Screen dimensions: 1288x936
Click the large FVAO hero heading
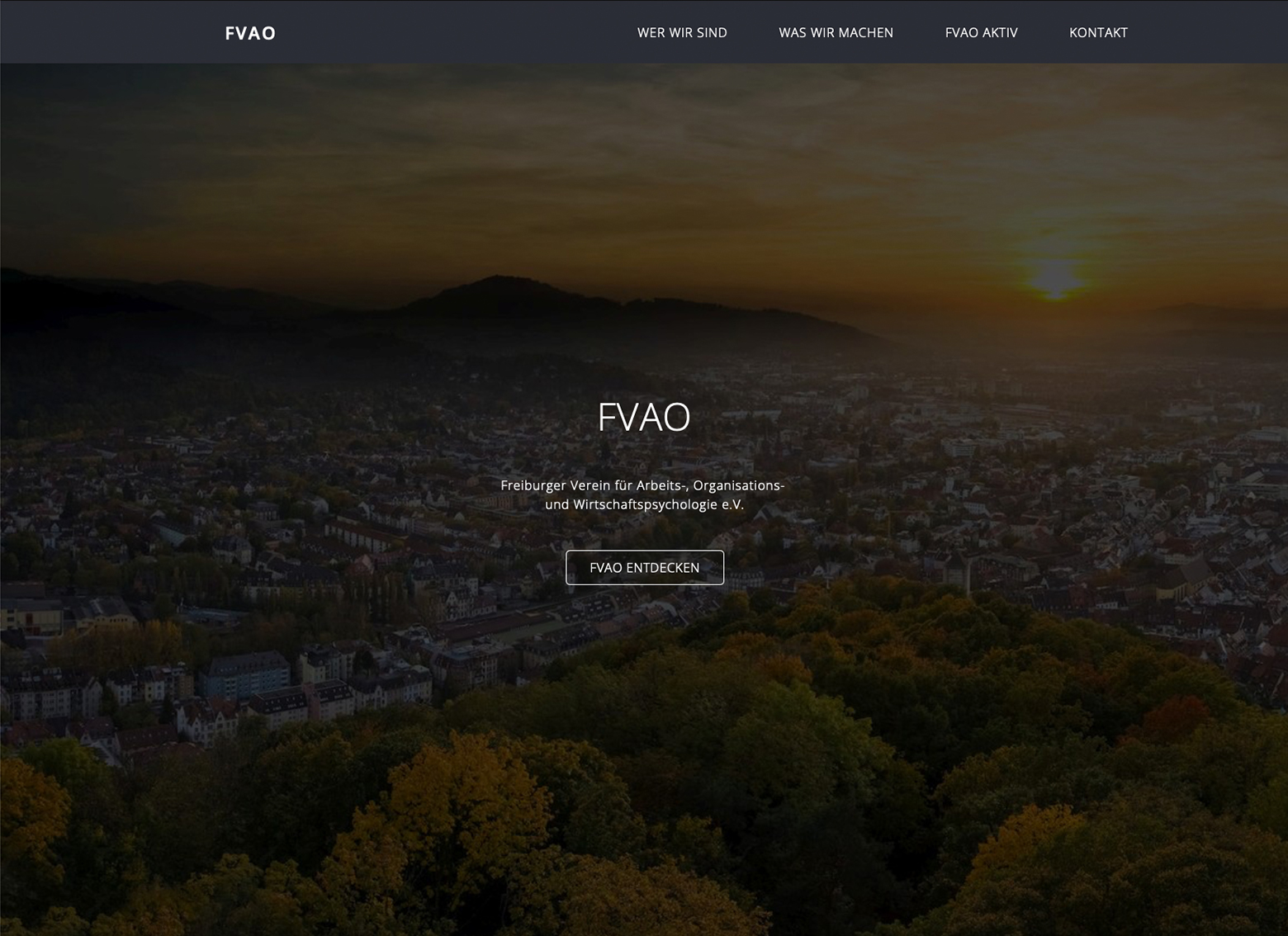tap(643, 417)
